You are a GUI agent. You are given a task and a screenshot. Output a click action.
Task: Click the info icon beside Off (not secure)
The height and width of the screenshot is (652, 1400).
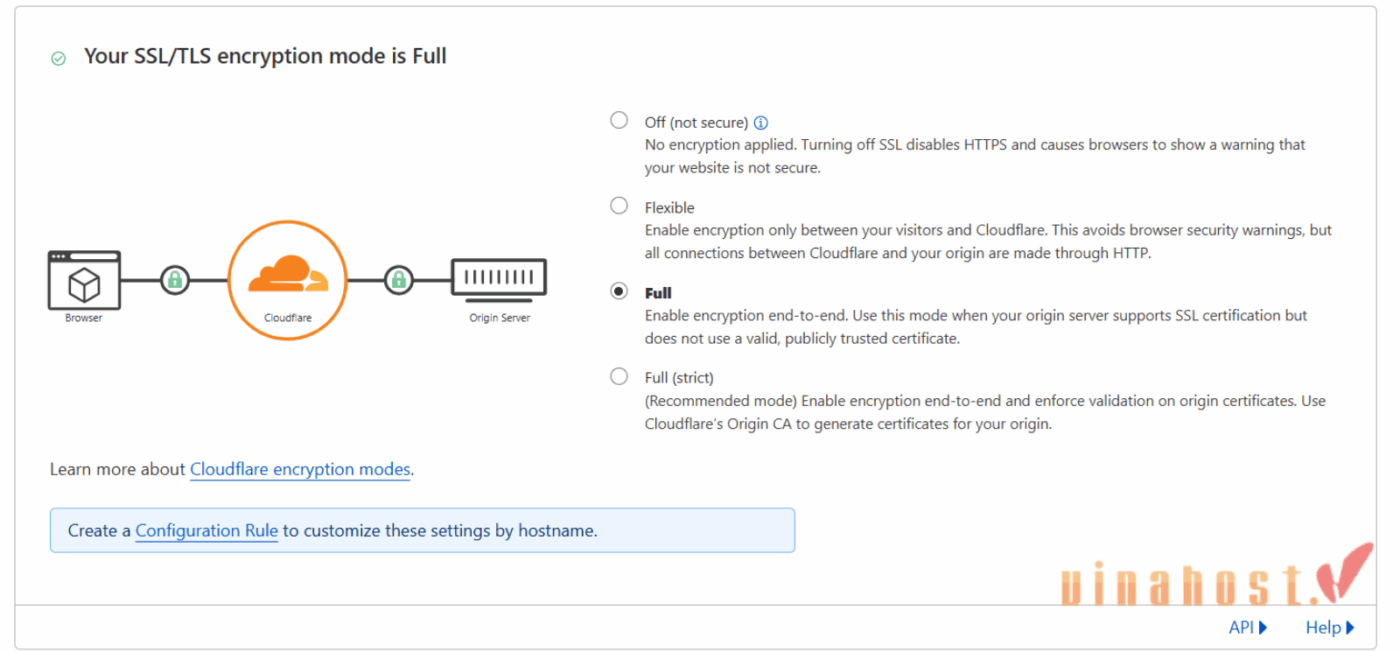(x=761, y=121)
